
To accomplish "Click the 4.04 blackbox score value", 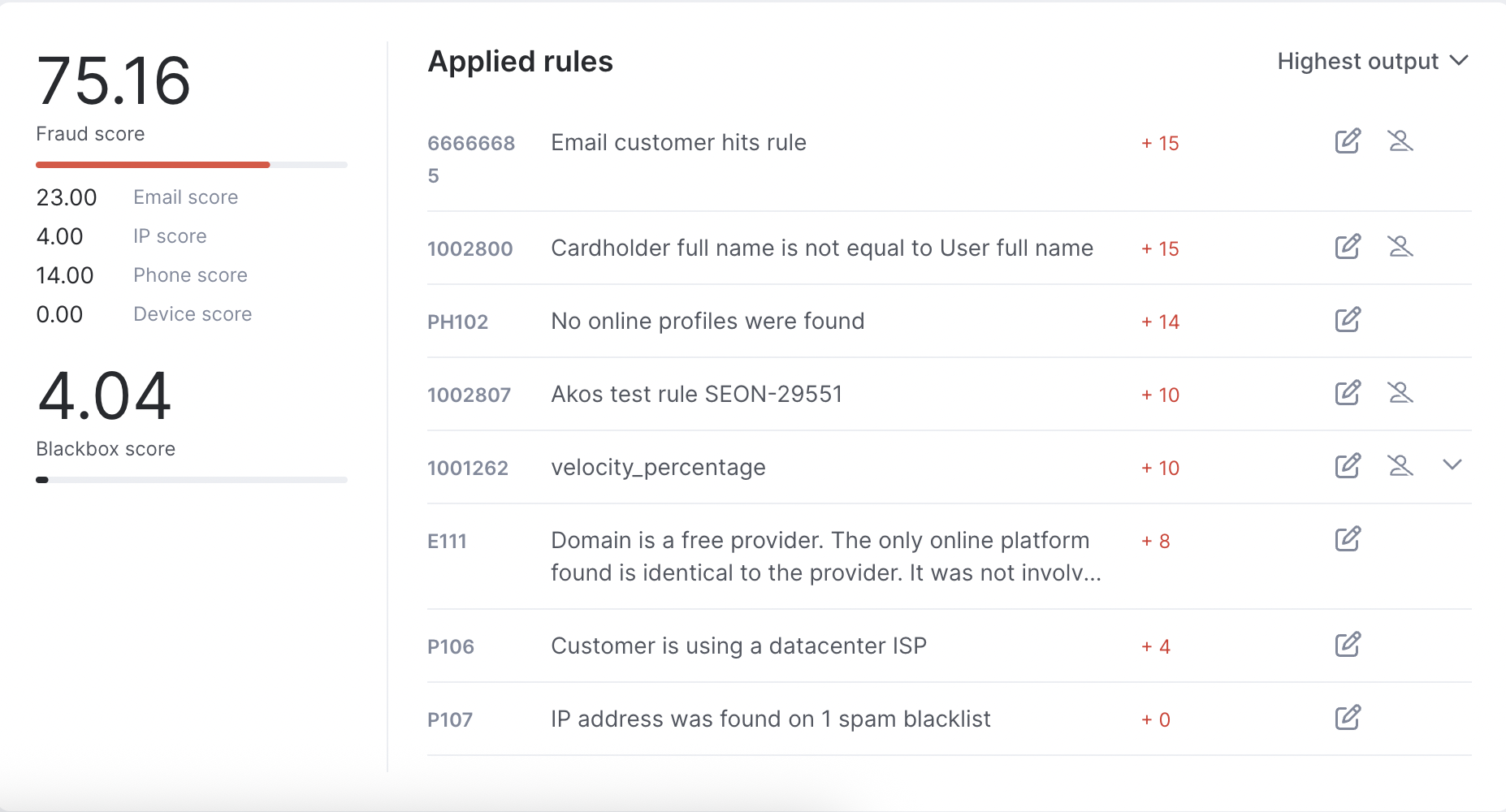I will 104,395.
